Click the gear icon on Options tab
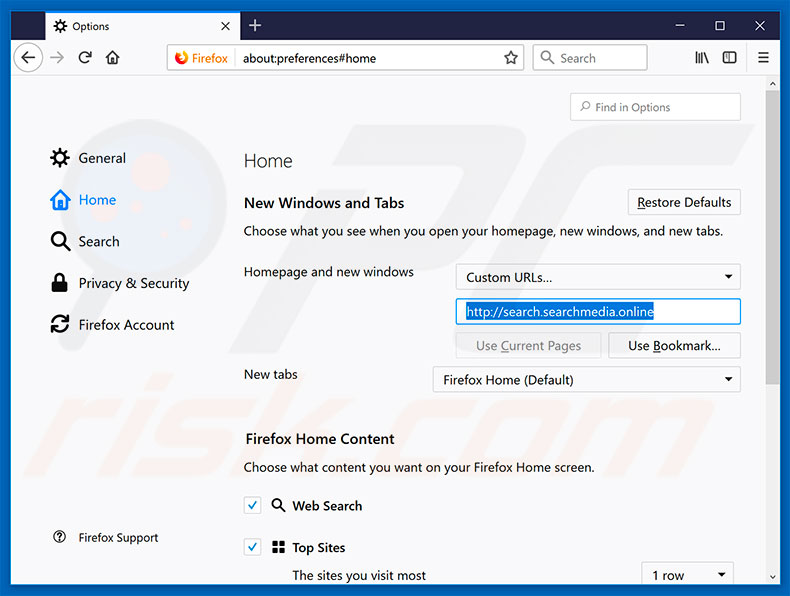The width and height of the screenshot is (790, 596). [60, 26]
